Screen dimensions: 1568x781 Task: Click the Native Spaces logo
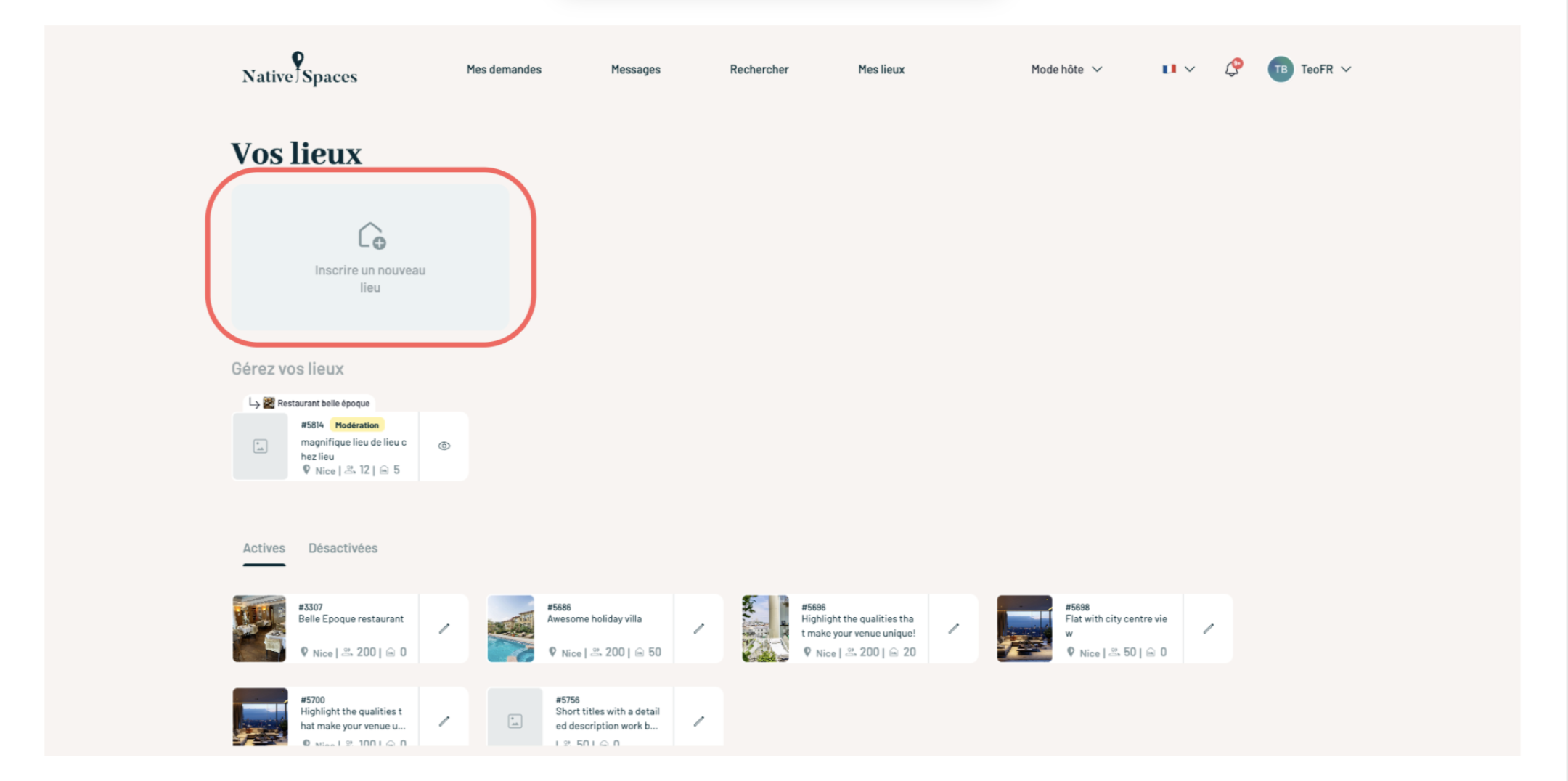(299, 70)
